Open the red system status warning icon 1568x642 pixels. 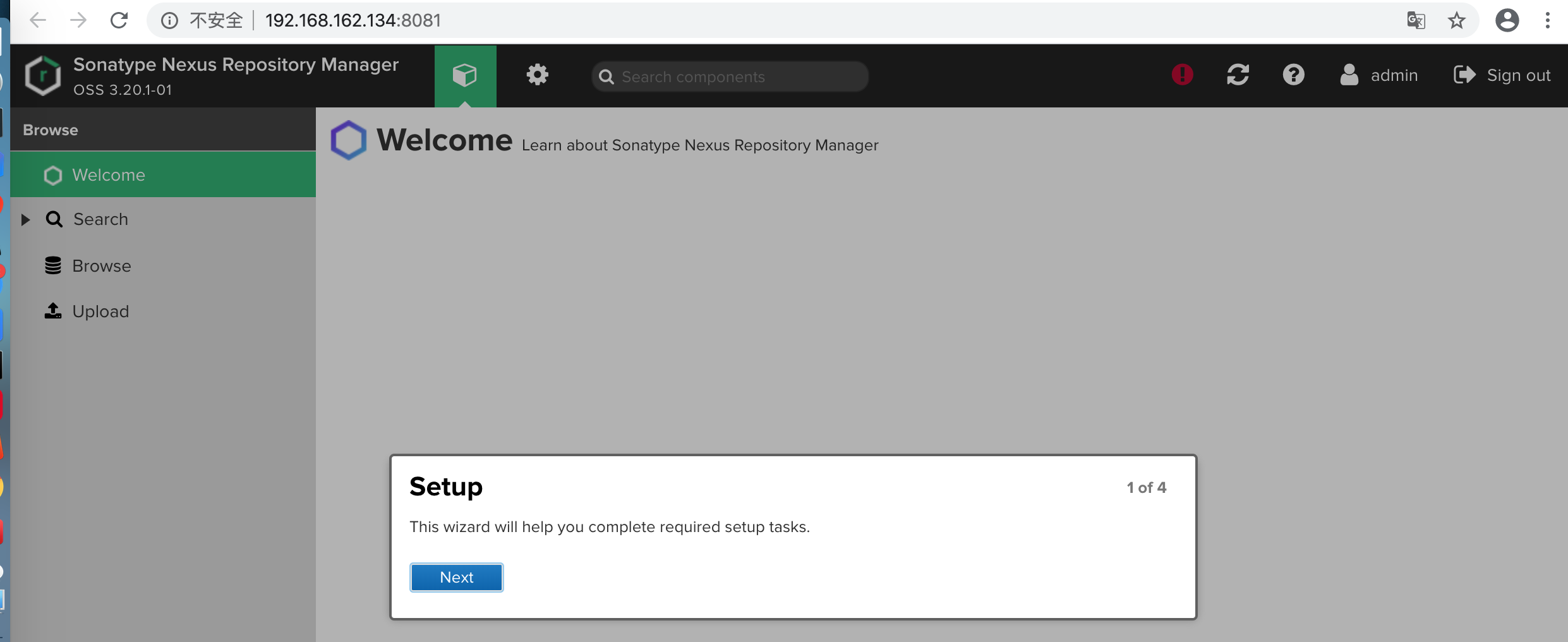(1182, 75)
